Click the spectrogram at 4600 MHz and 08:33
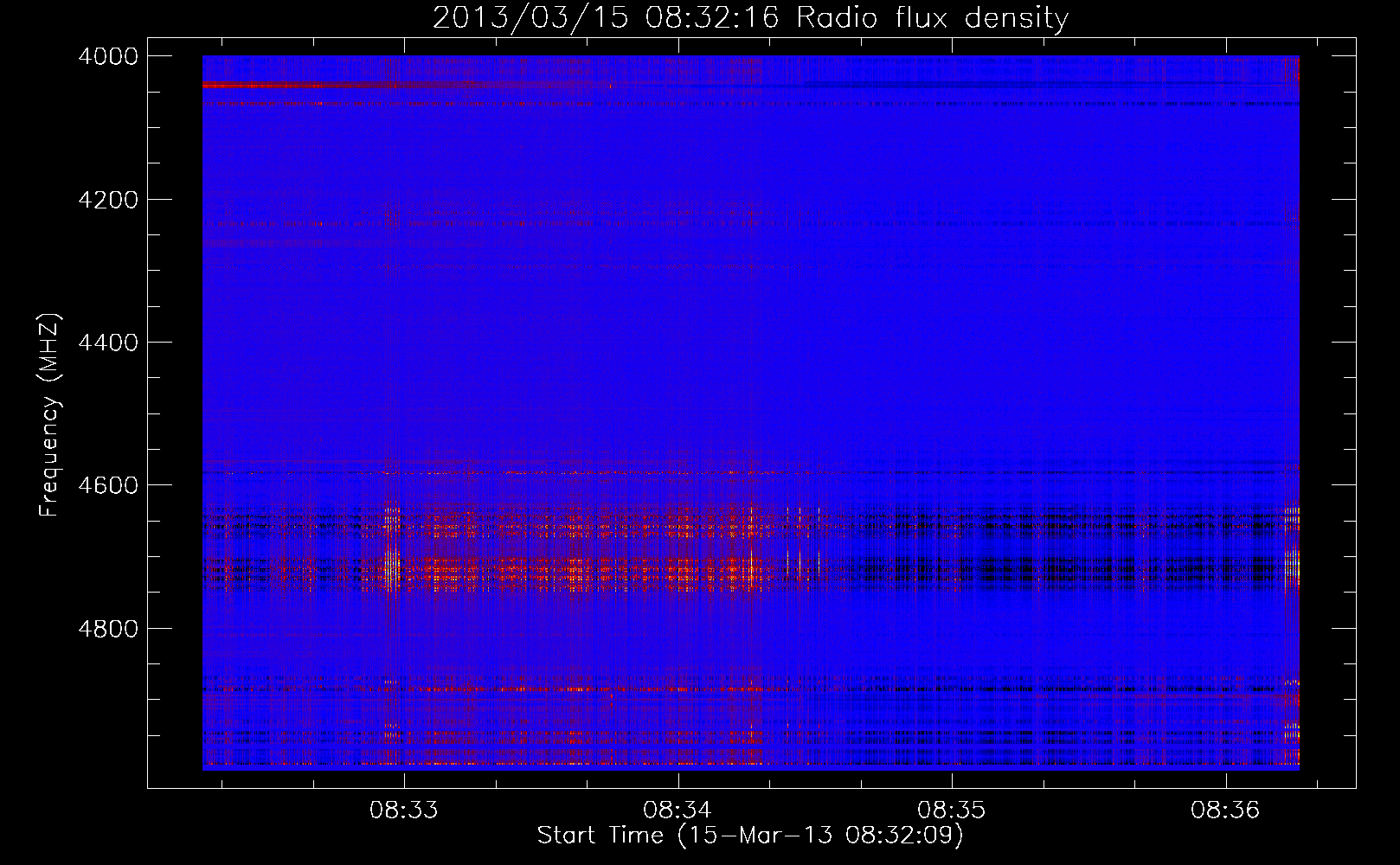 (x=404, y=485)
